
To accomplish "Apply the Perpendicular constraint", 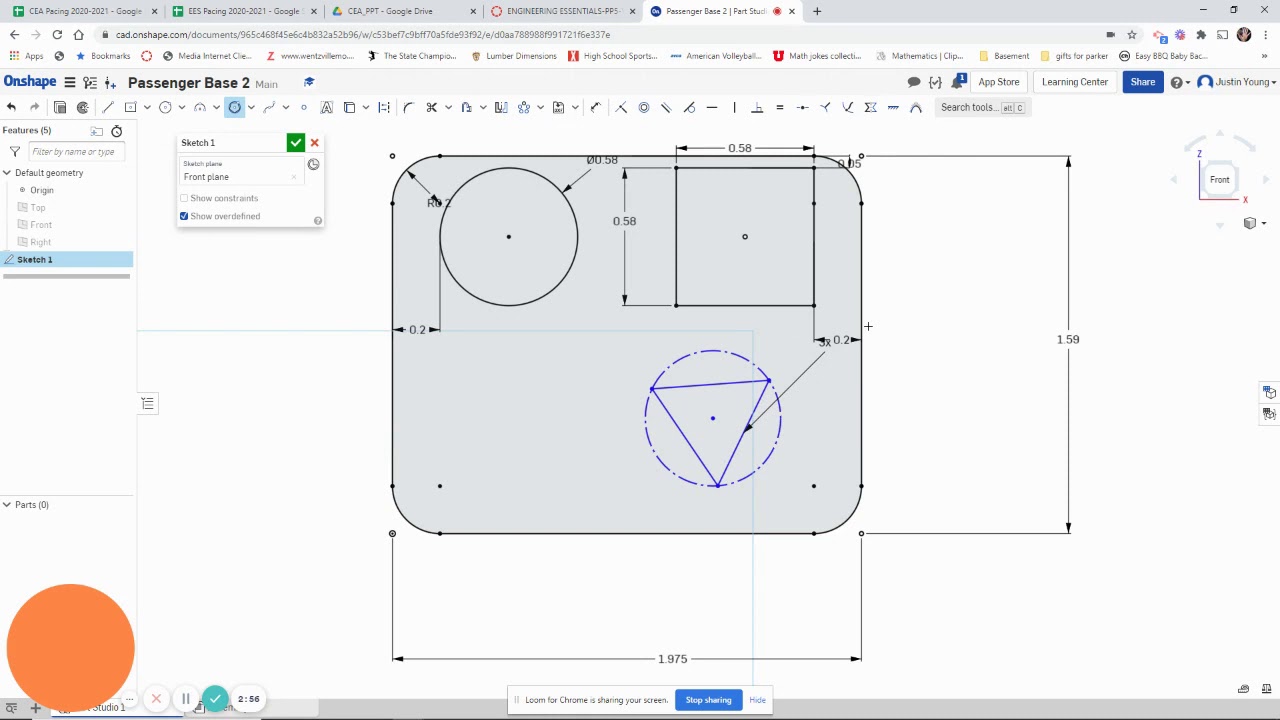I will point(757,107).
